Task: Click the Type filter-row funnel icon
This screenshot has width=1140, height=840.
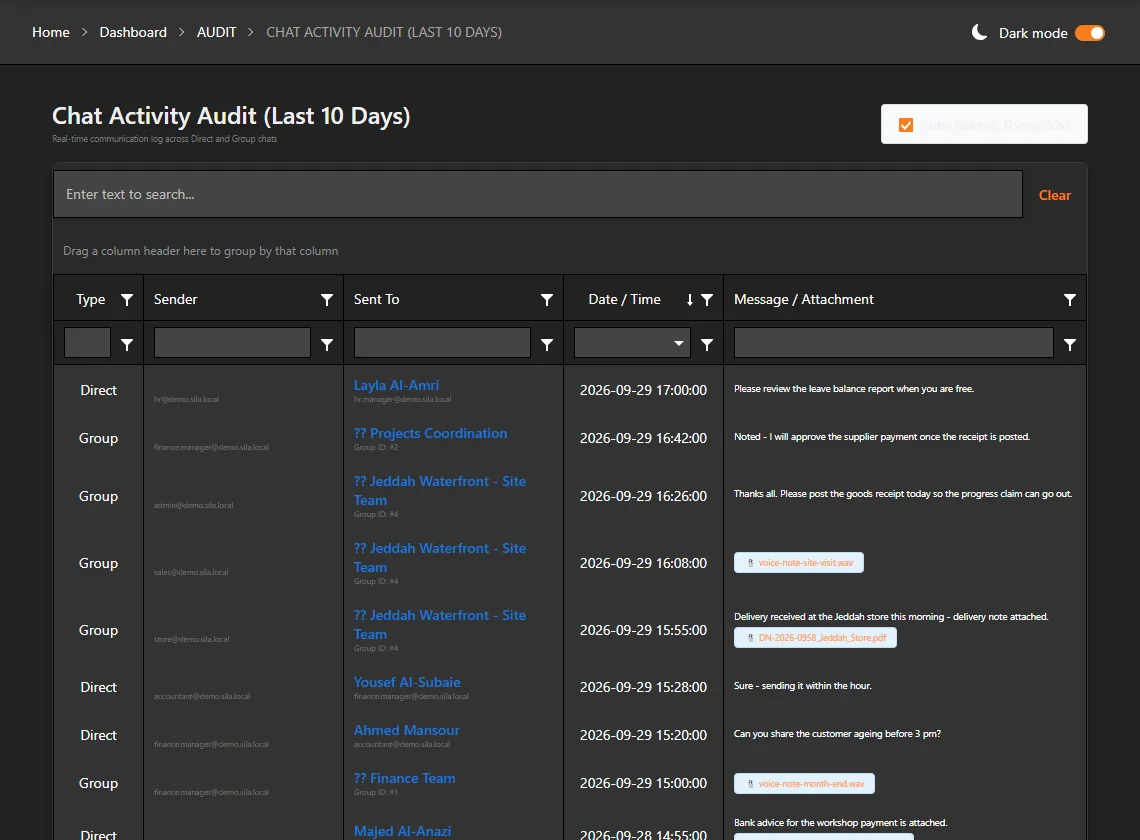Action: [127, 345]
